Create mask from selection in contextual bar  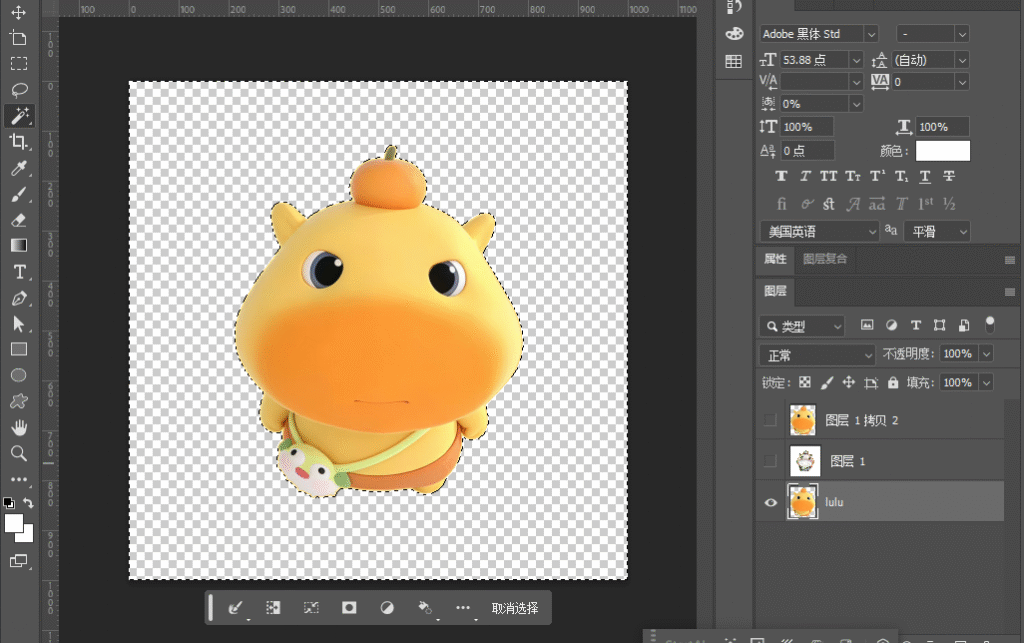coord(349,608)
